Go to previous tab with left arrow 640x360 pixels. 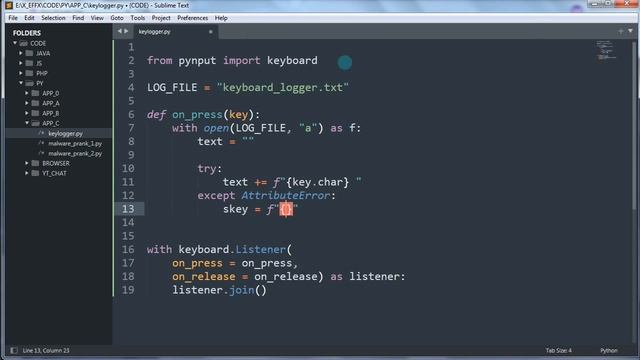coord(120,31)
